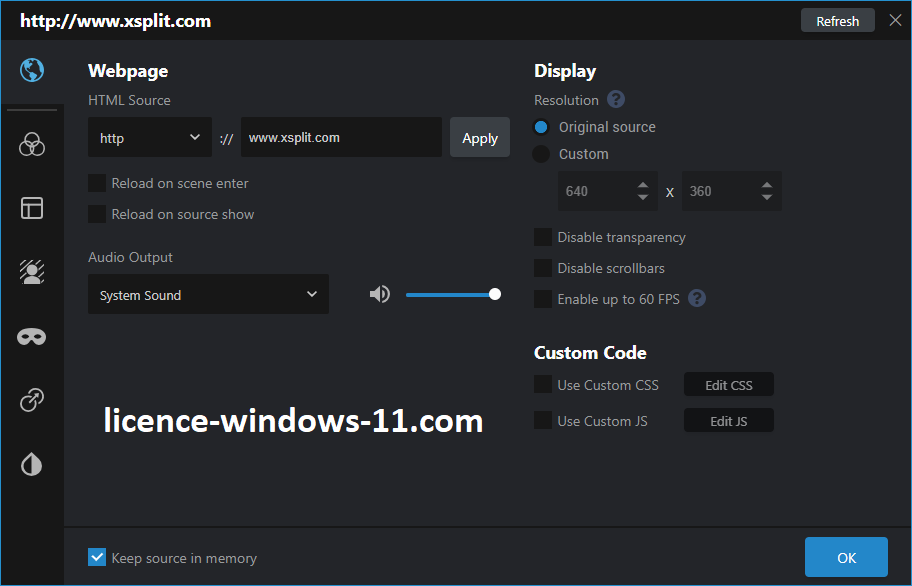
Task: Open the Color settings three-circles icon
Action: tap(32, 146)
